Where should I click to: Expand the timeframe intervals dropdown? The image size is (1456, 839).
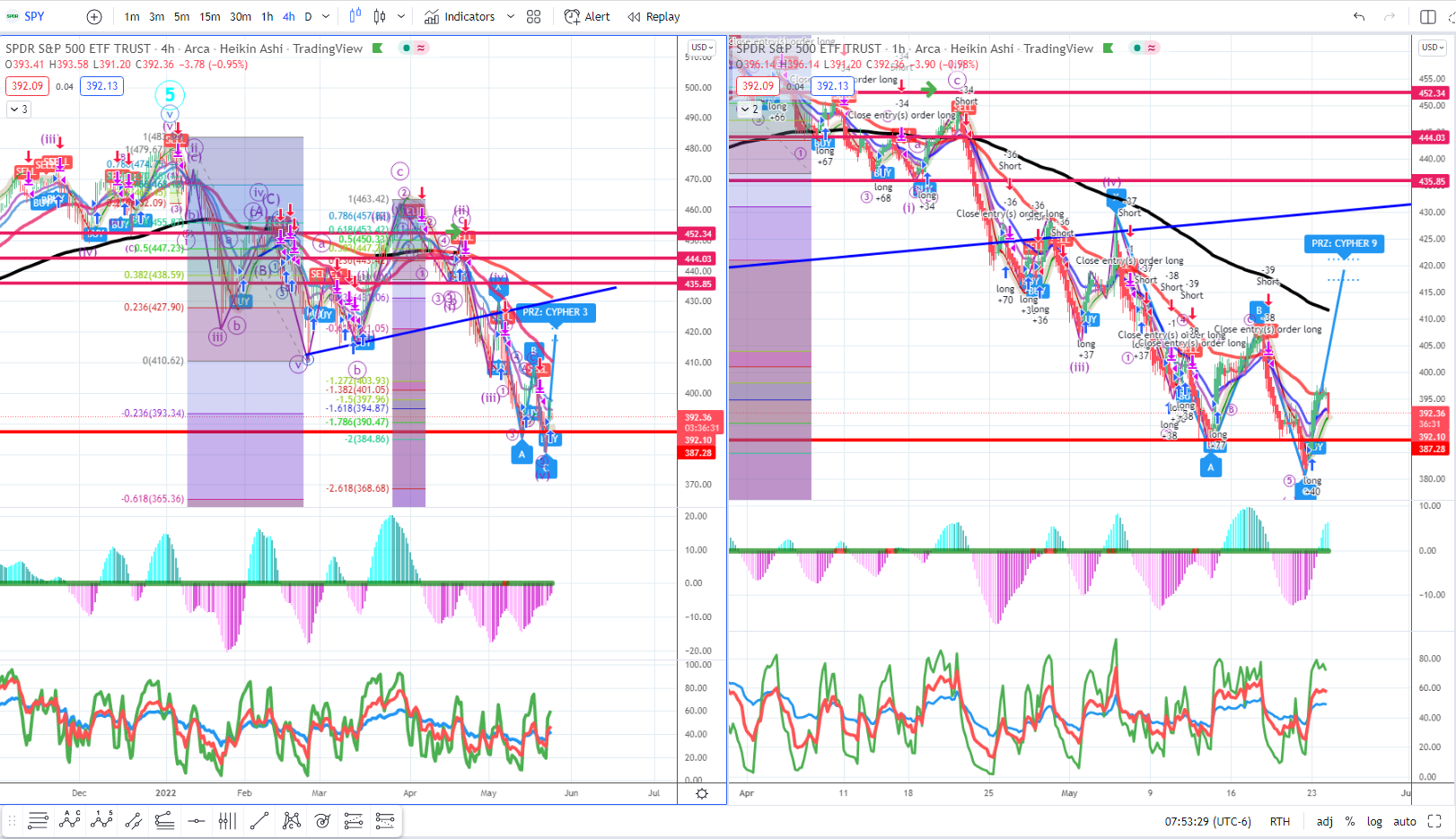(x=326, y=16)
